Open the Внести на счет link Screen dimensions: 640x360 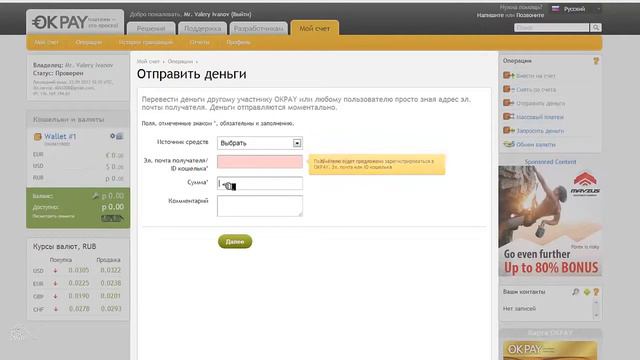click(536, 76)
